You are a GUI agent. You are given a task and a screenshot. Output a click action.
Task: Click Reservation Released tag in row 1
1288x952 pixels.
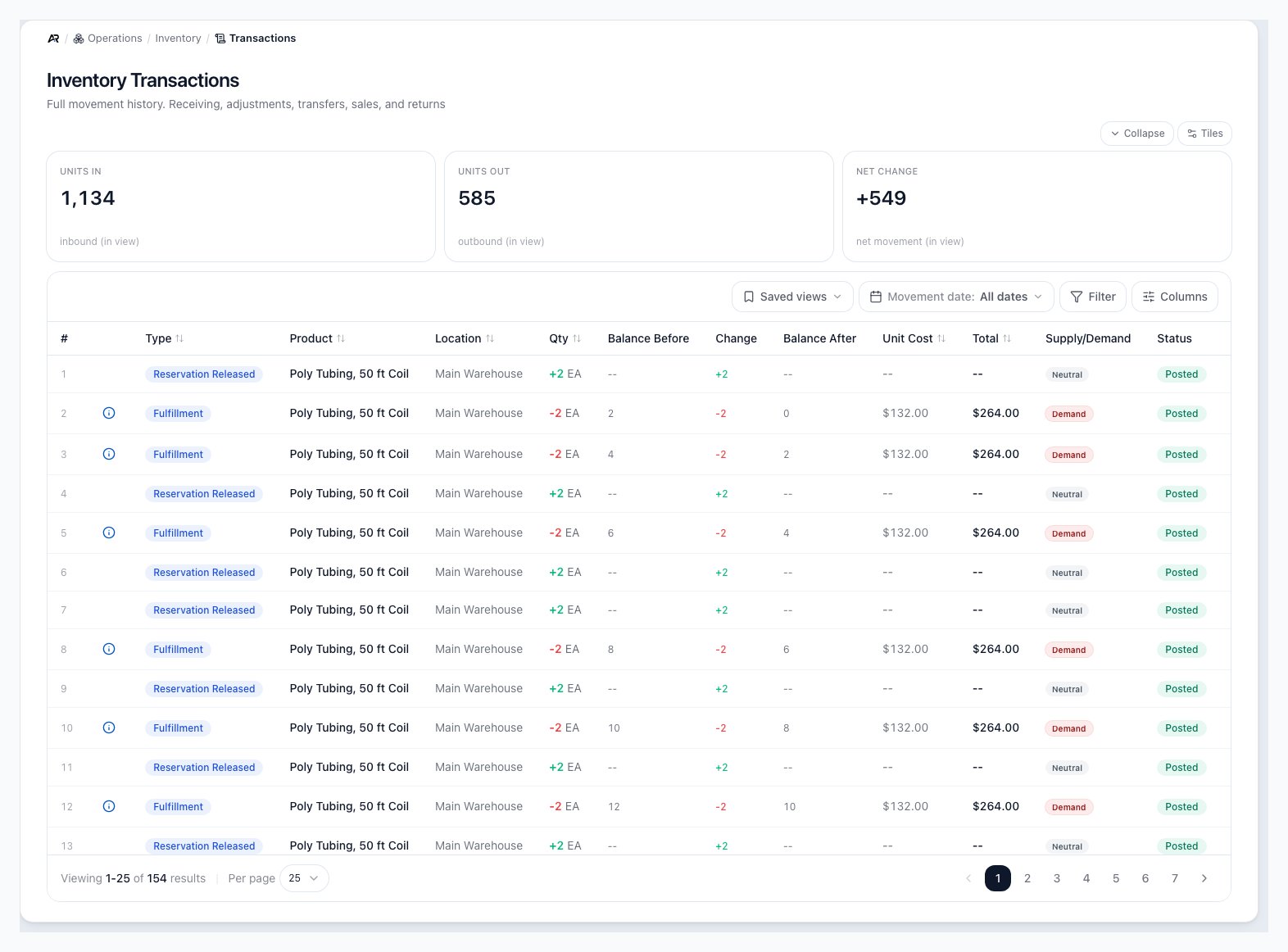tap(204, 374)
